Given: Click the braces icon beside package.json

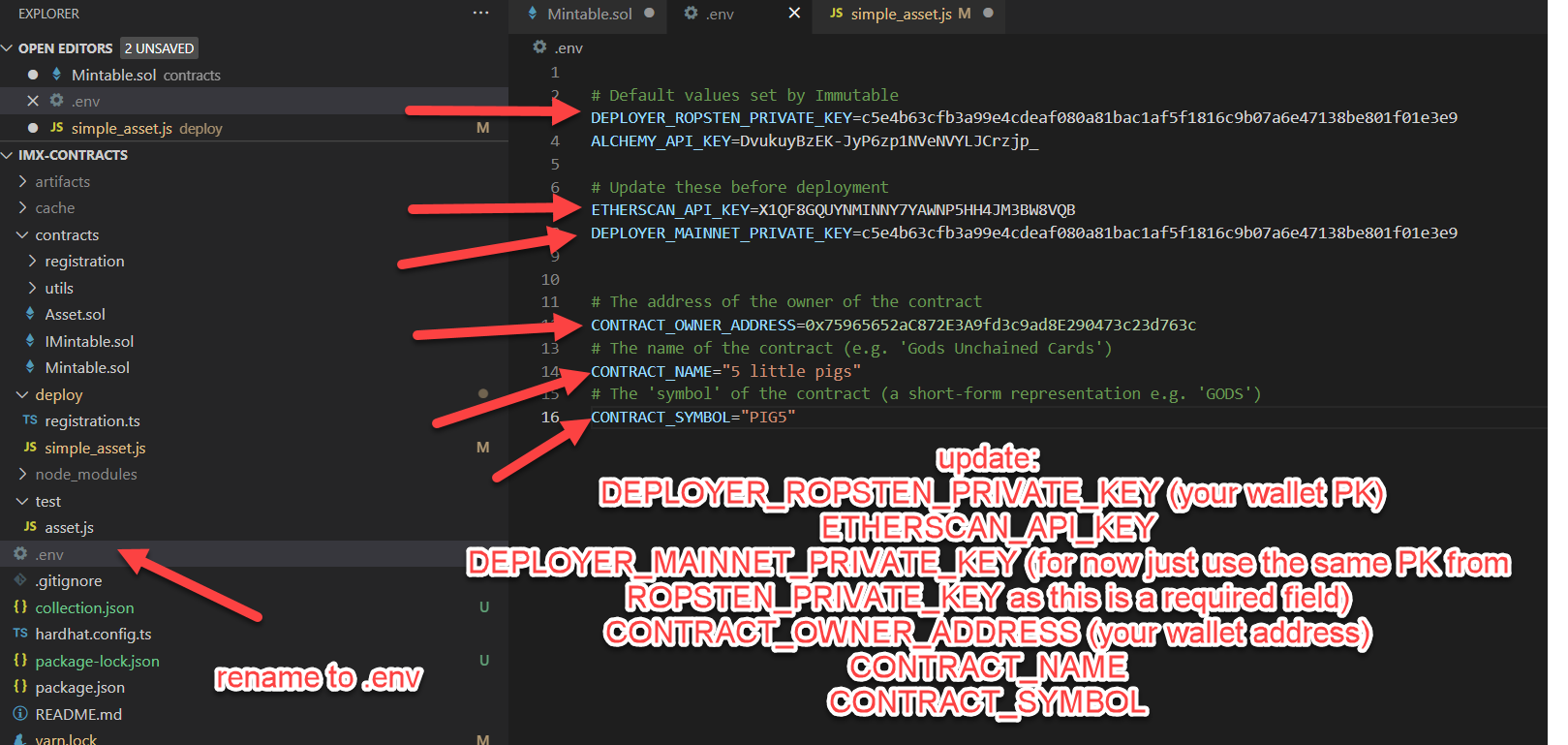Looking at the screenshot, I should click(20, 687).
